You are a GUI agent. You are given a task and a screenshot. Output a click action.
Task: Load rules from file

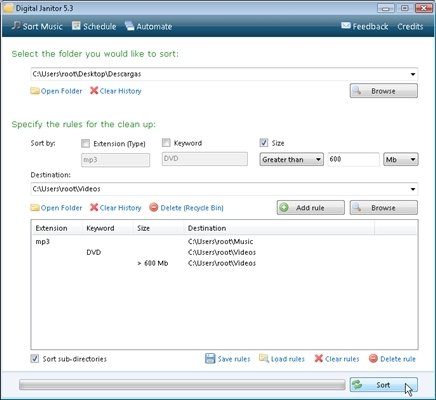282,359
